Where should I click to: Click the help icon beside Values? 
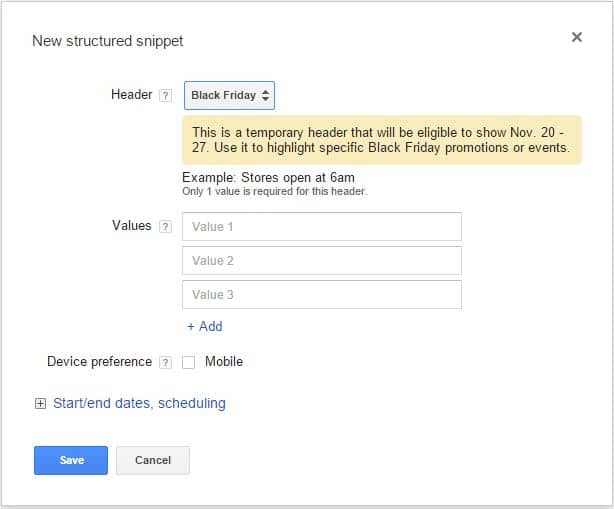coord(165,227)
